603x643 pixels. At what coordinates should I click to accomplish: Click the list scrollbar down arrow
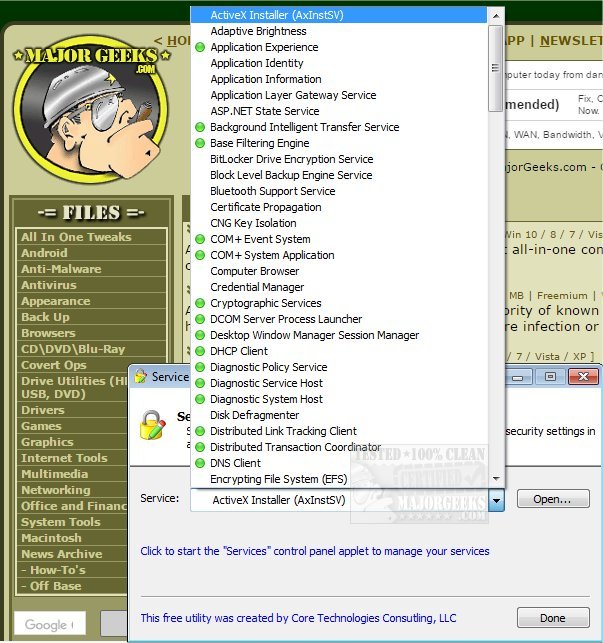(496, 479)
